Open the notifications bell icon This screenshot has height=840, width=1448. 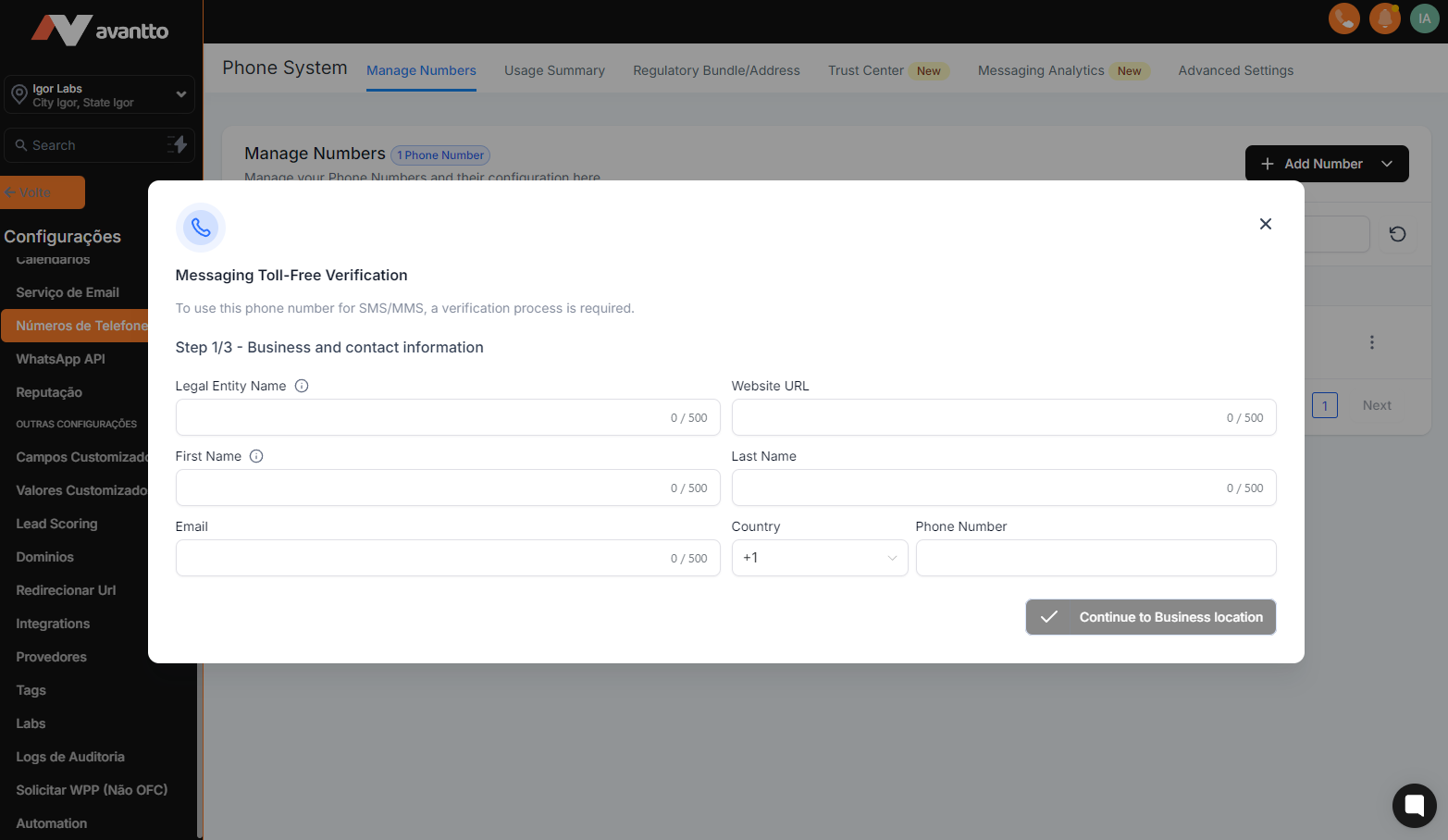pos(1384,19)
